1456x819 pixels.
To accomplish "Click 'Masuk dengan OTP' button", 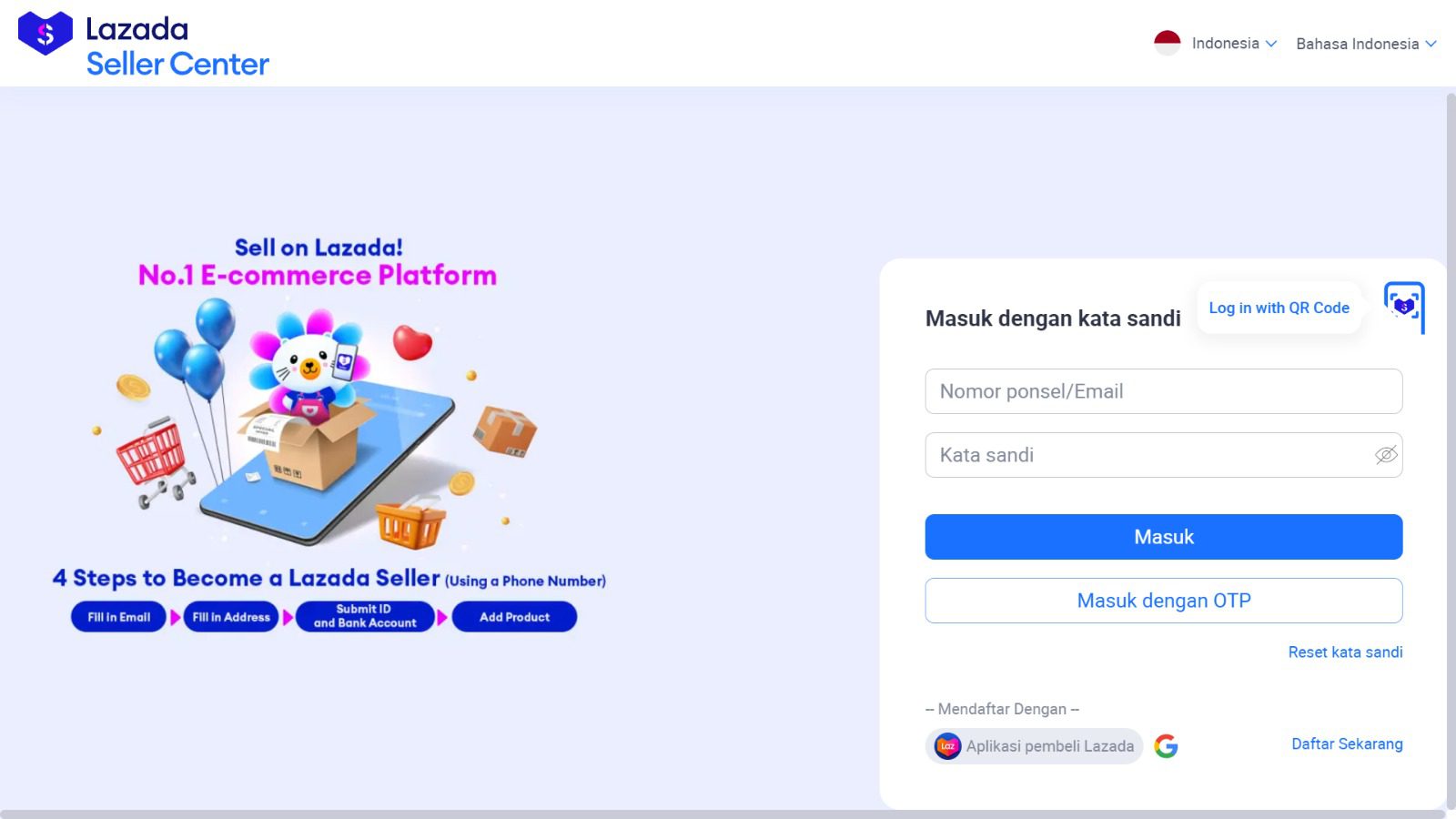I will click(x=1163, y=600).
